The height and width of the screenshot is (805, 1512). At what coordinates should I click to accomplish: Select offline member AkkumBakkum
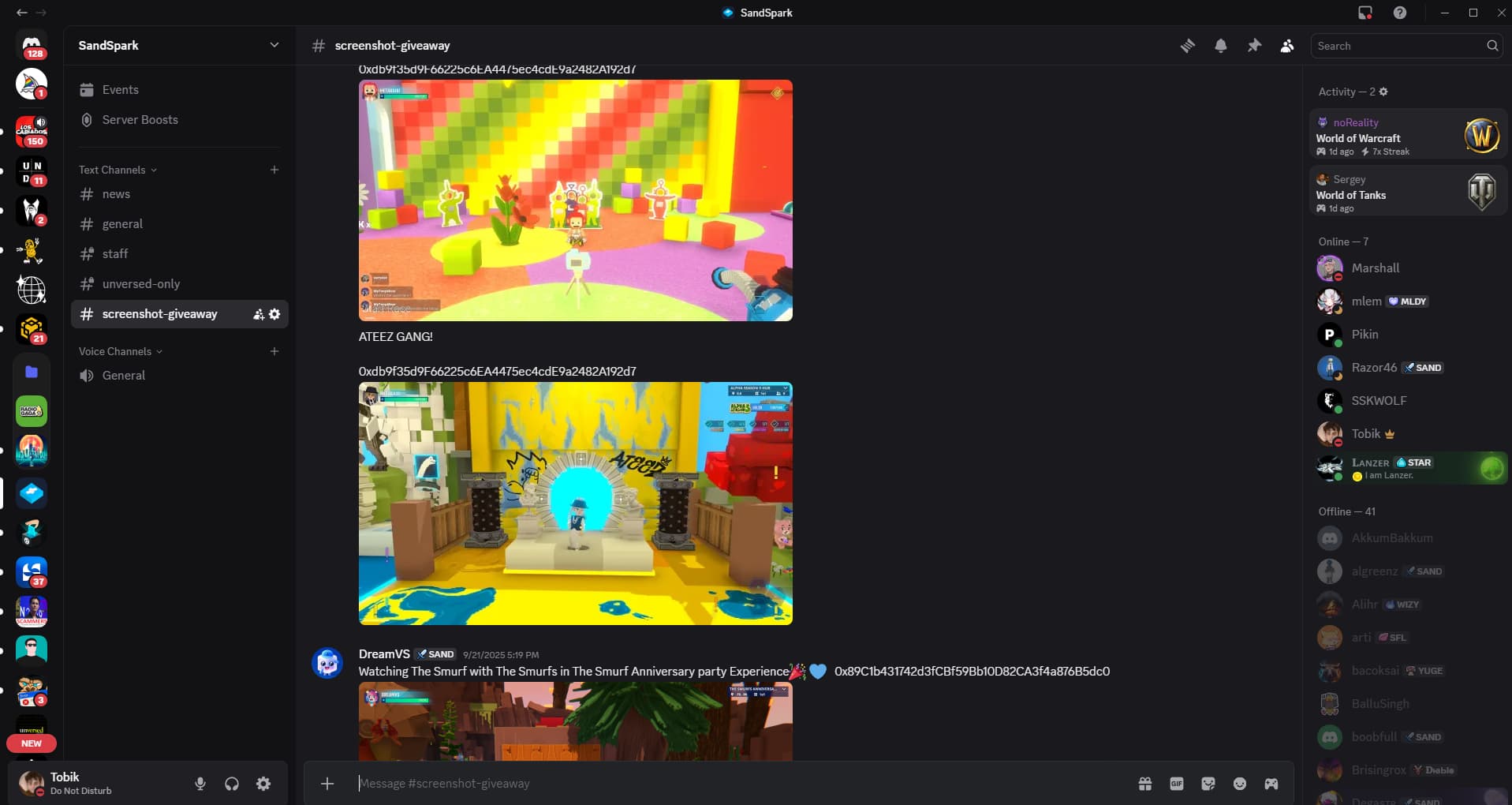tap(1407, 538)
